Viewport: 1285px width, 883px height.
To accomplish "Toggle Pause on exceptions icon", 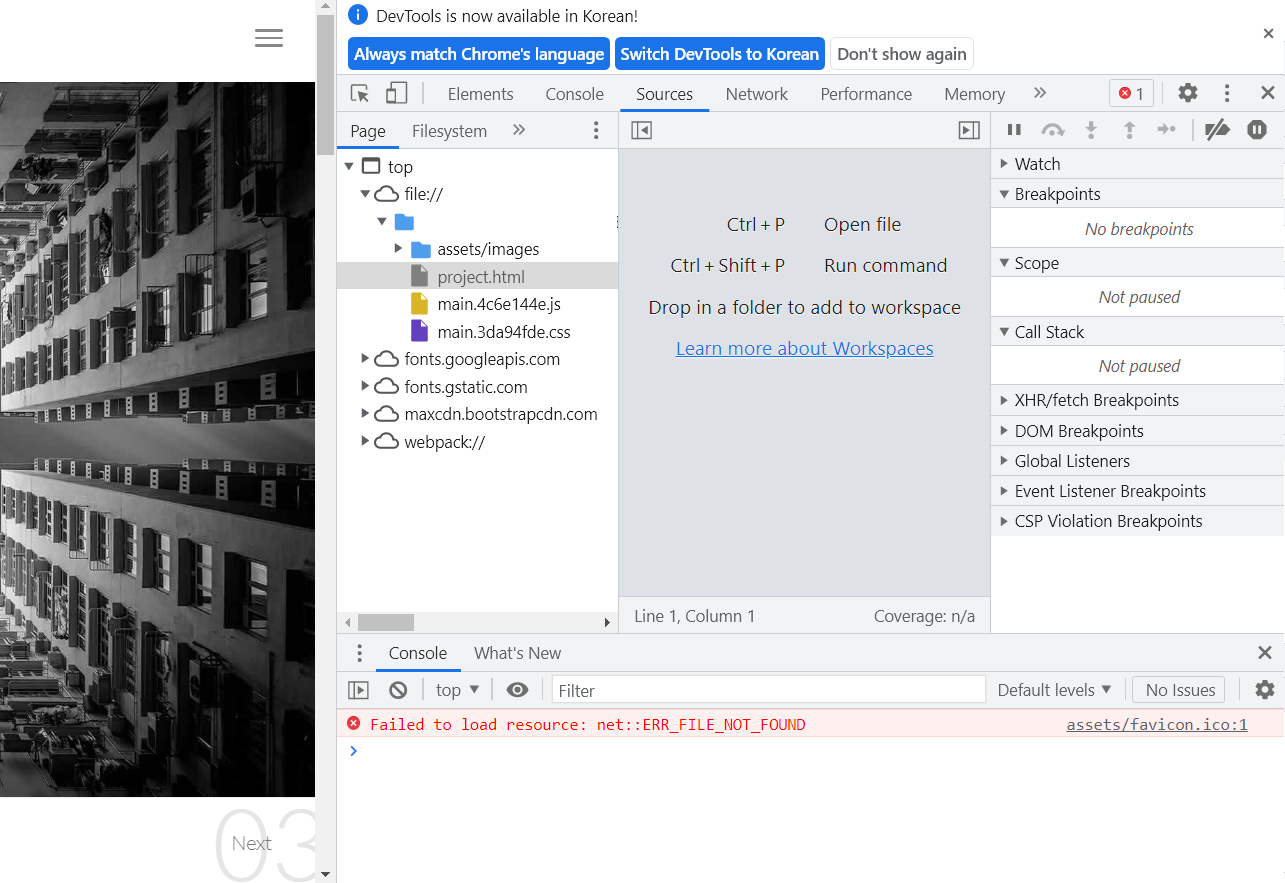I will point(1257,129).
